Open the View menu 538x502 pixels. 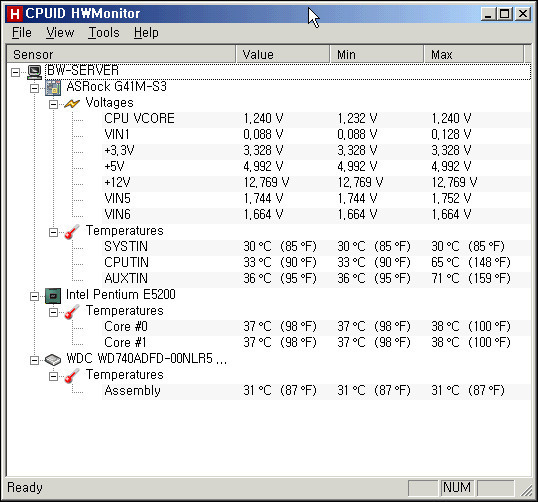[x=60, y=33]
